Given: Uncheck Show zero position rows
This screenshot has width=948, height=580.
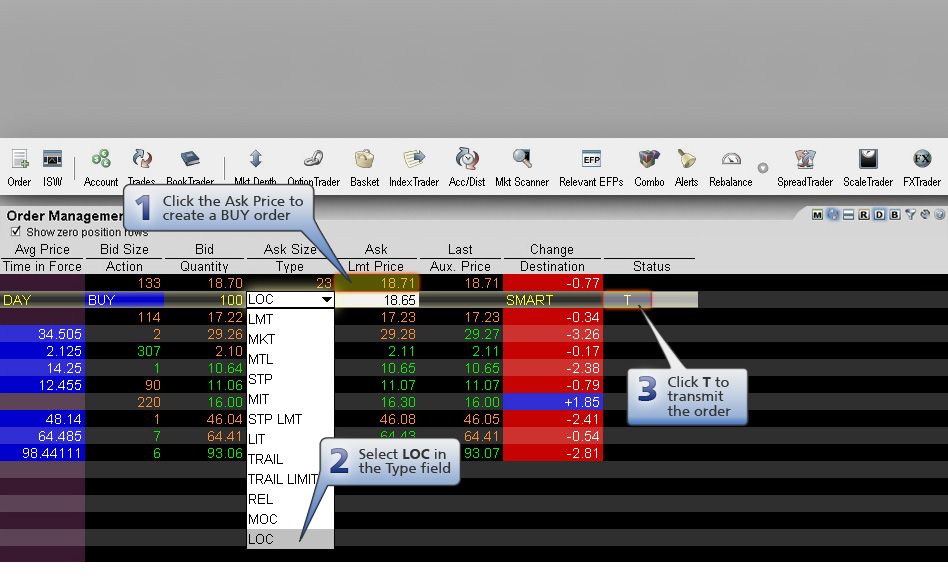Looking at the screenshot, I should pos(16,232).
